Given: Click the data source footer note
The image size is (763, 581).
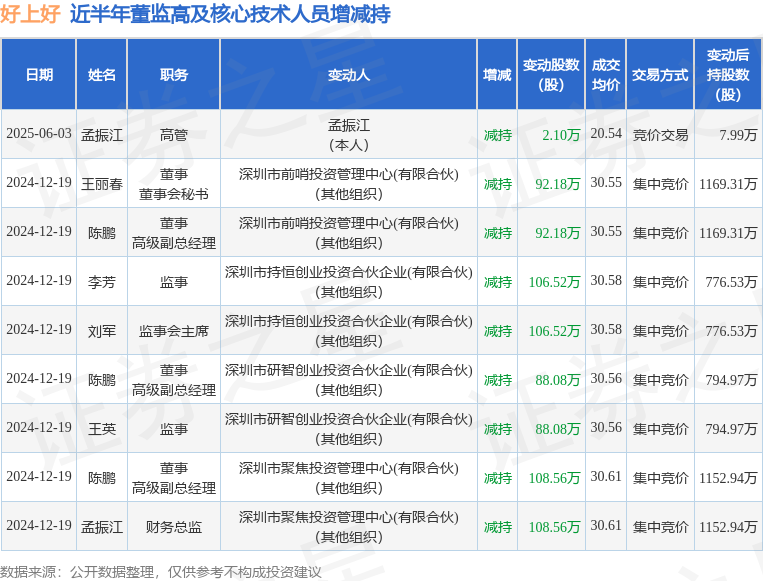Looking at the screenshot, I should 161,572.
